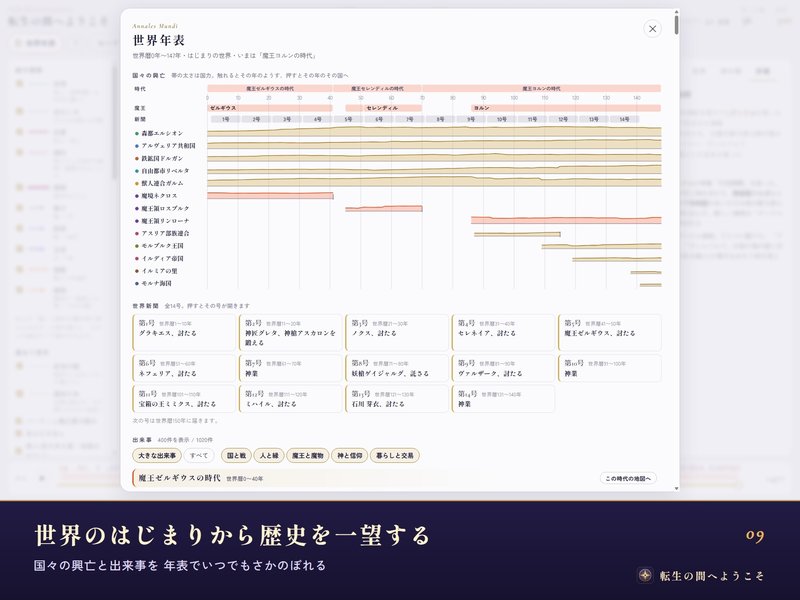Click the 鉄鉱国ドルガン country label
This screenshot has height=600, width=800.
162,158
